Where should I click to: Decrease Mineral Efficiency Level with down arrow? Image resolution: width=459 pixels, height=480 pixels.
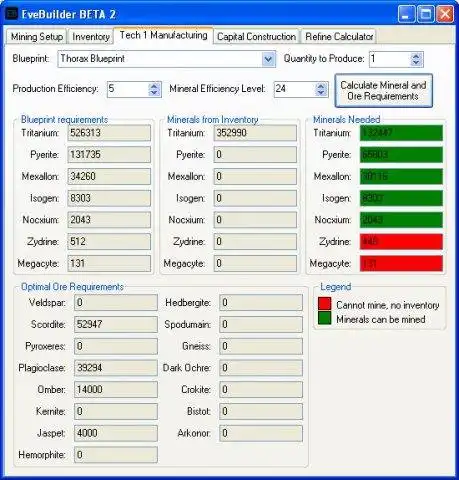point(321,93)
